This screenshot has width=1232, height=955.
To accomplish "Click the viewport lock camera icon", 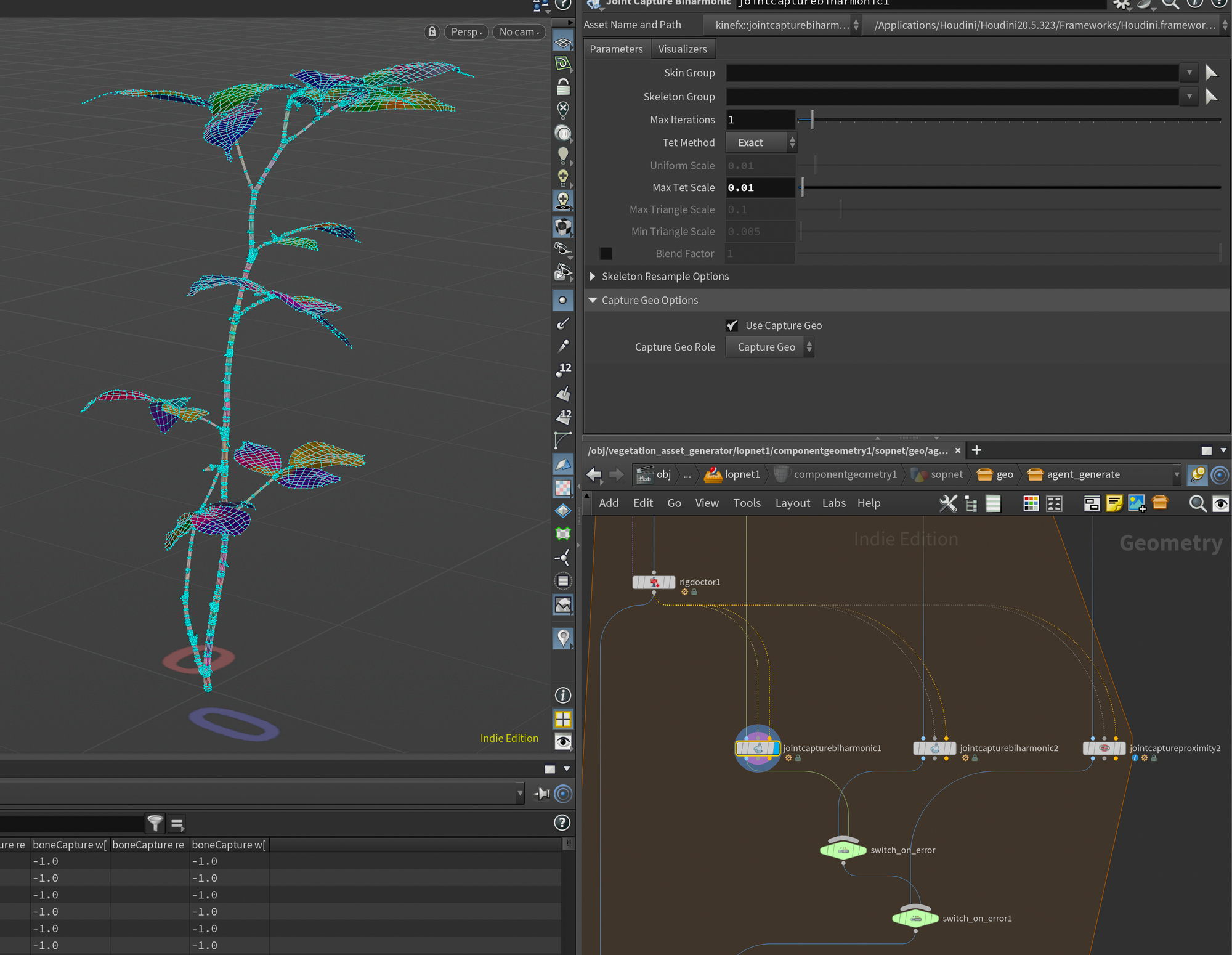I will point(432,32).
